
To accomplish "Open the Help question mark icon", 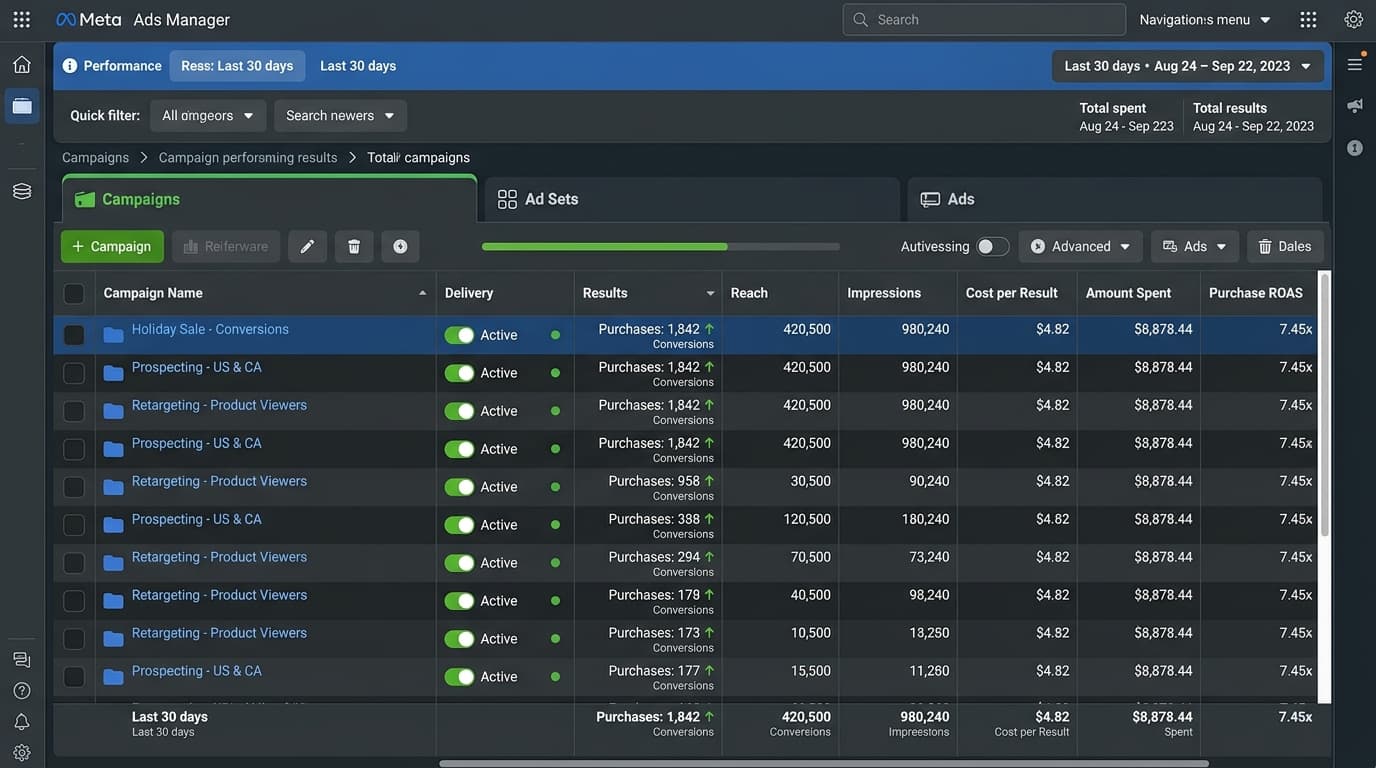I will click(x=22, y=690).
